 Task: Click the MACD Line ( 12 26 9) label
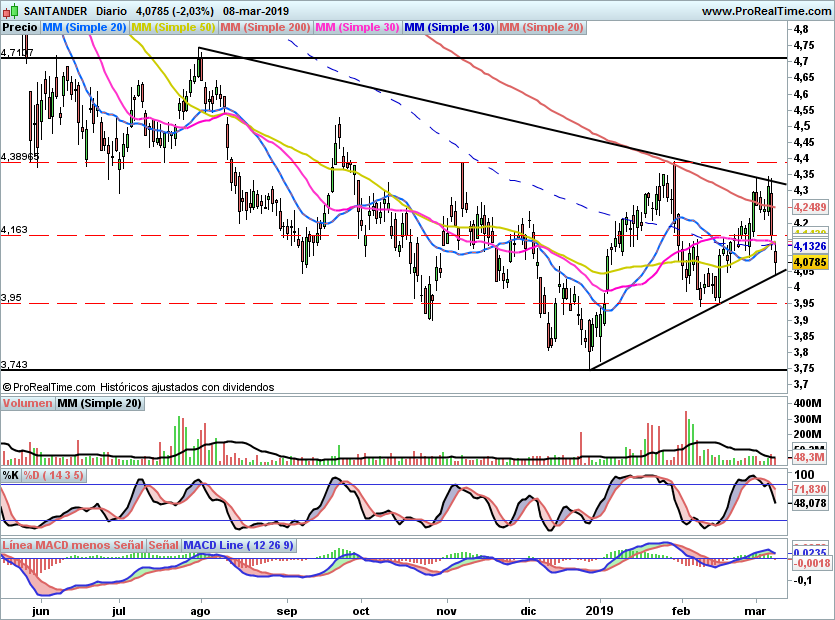(238, 545)
